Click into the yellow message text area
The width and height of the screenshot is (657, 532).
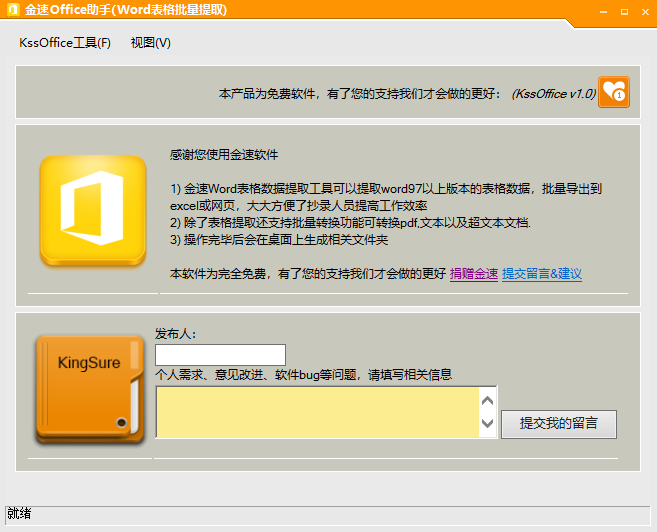click(318, 412)
